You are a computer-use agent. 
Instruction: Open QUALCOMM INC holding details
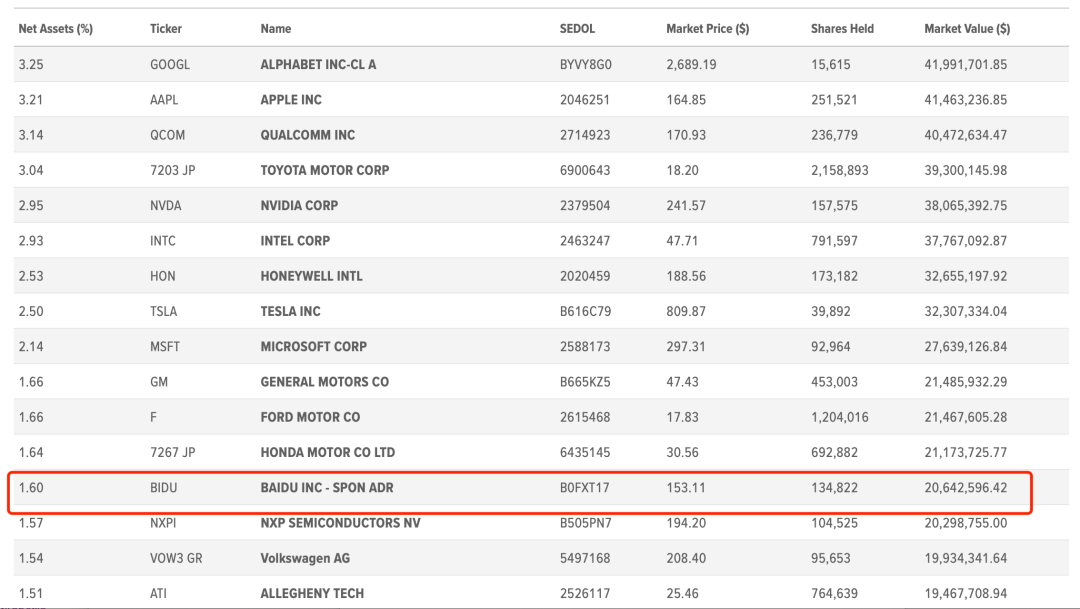coord(307,135)
